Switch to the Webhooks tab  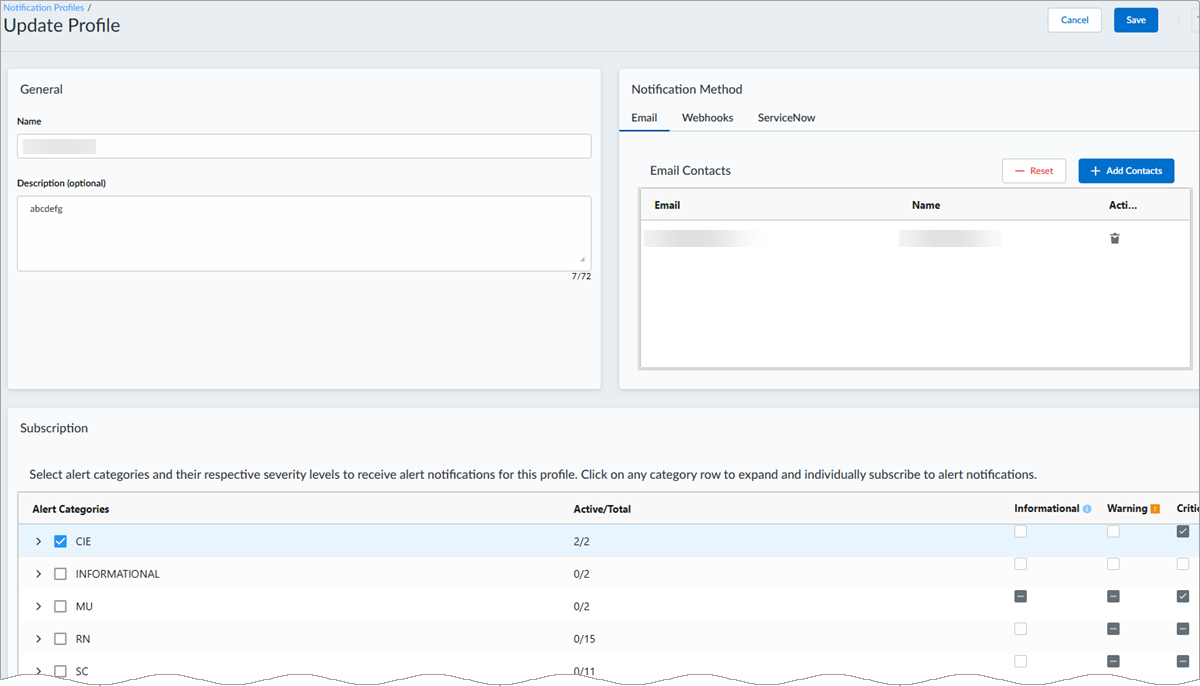point(707,118)
